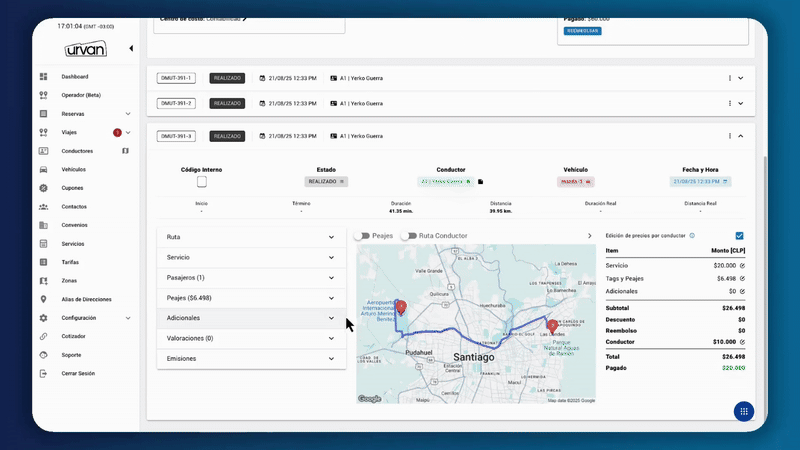Edit the Tags y Peajes amount icon
Image resolution: width=800 pixels, height=450 pixels.
[x=742, y=278]
